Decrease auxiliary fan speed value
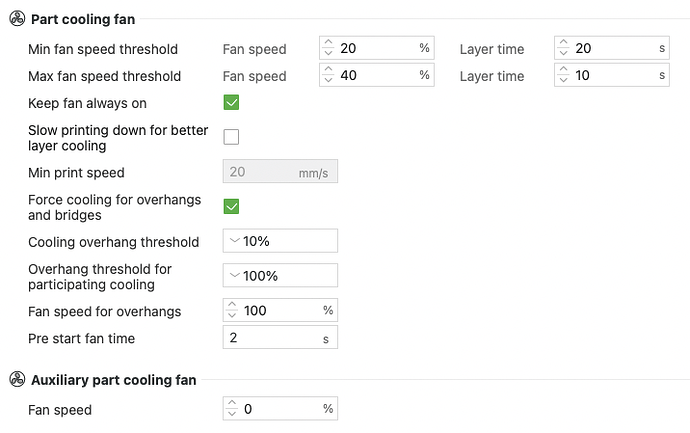 pyautogui.click(x=232, y=414)
